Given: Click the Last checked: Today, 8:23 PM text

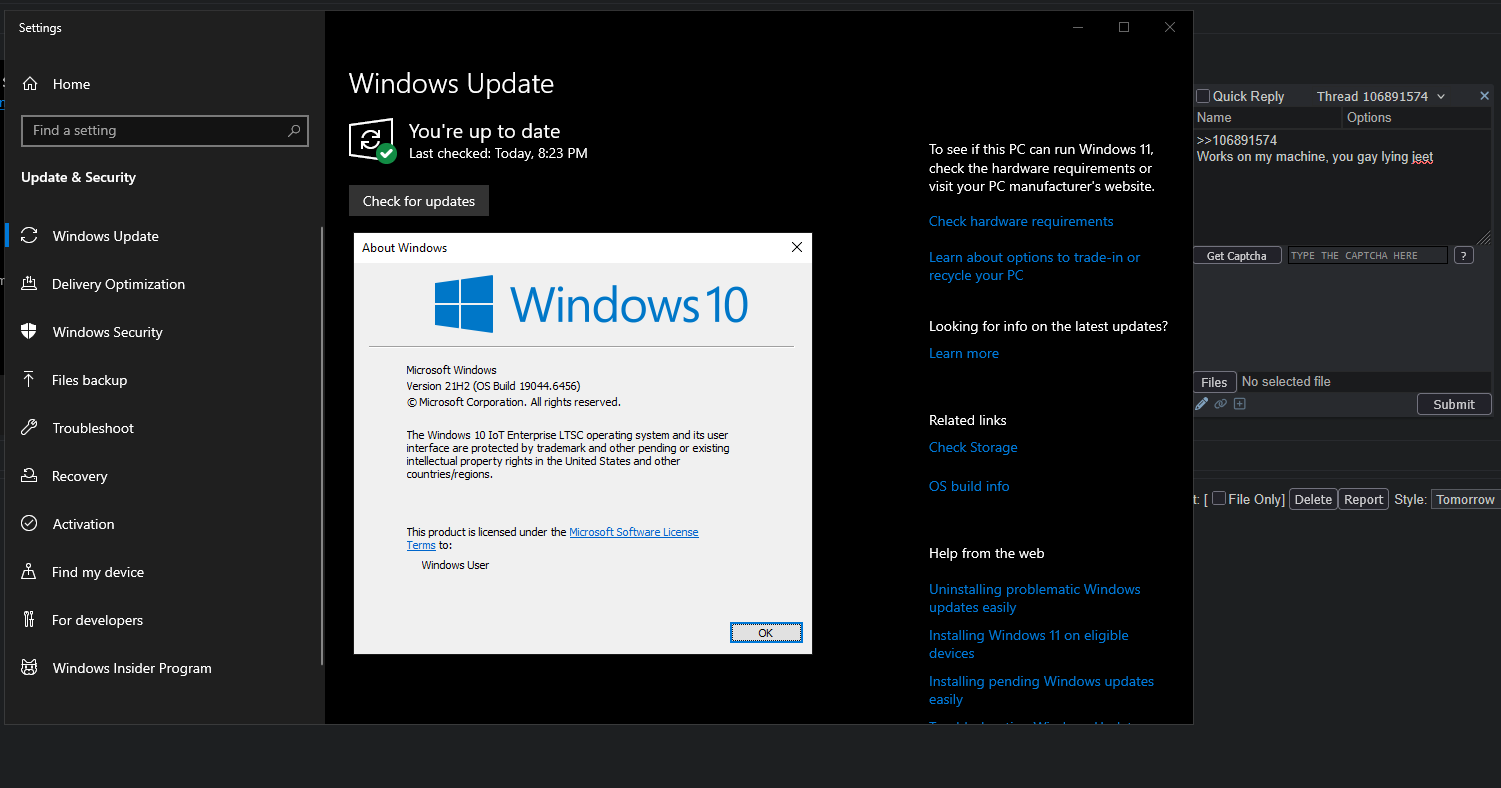Looking at the screenshot, I should pos(498,153).
